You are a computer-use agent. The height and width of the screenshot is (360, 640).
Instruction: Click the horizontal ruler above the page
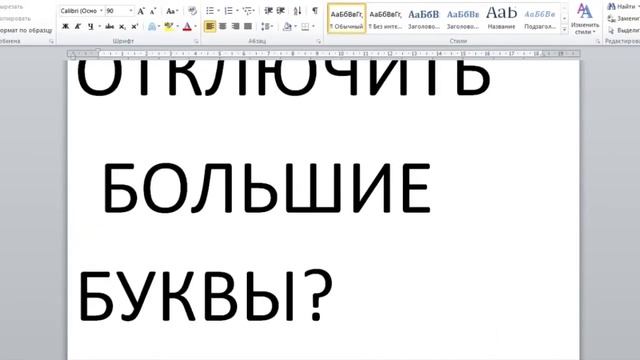pos(324,53)
